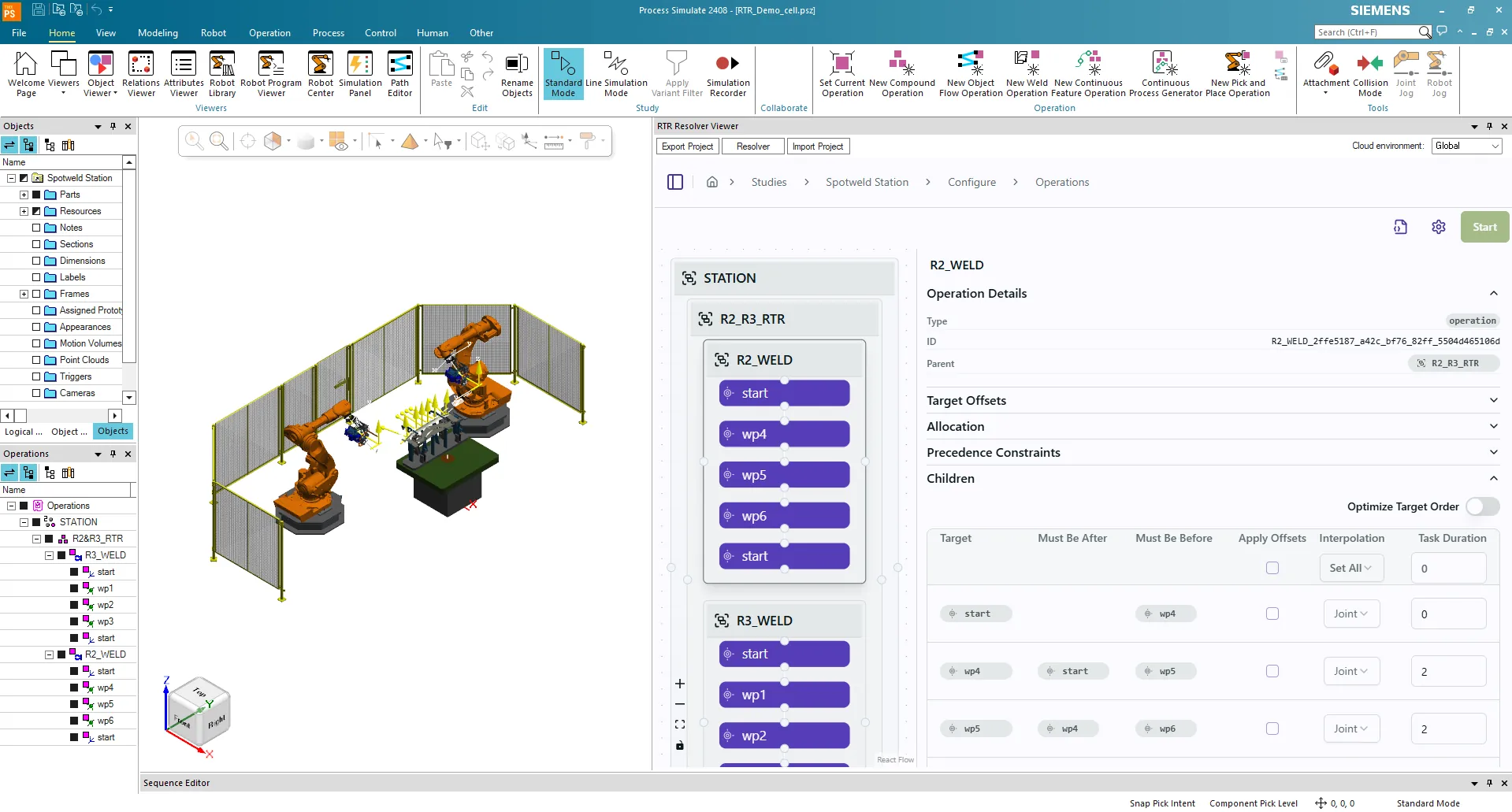Image resolution: width=1512 pixels, height=812 pixels.
Task: Click the Resolver button
Action: pyautogui.click(x=753, y=146)
